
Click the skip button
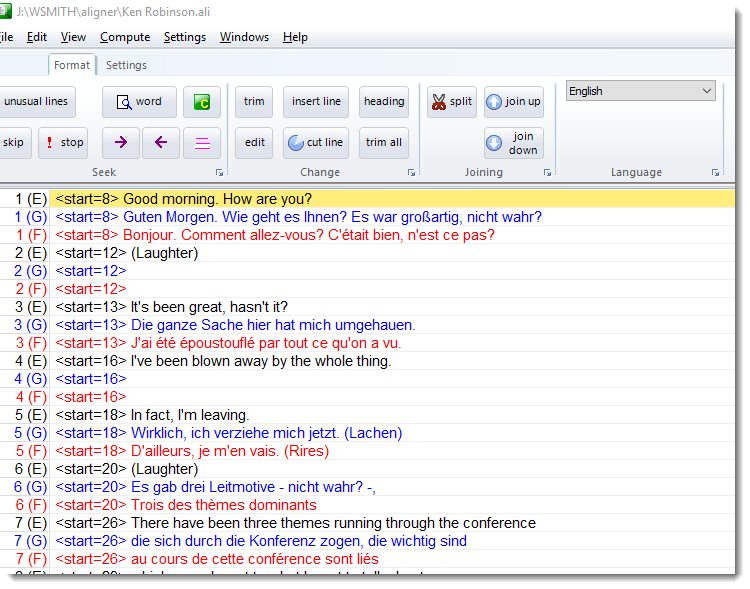[x=14, y=143]
